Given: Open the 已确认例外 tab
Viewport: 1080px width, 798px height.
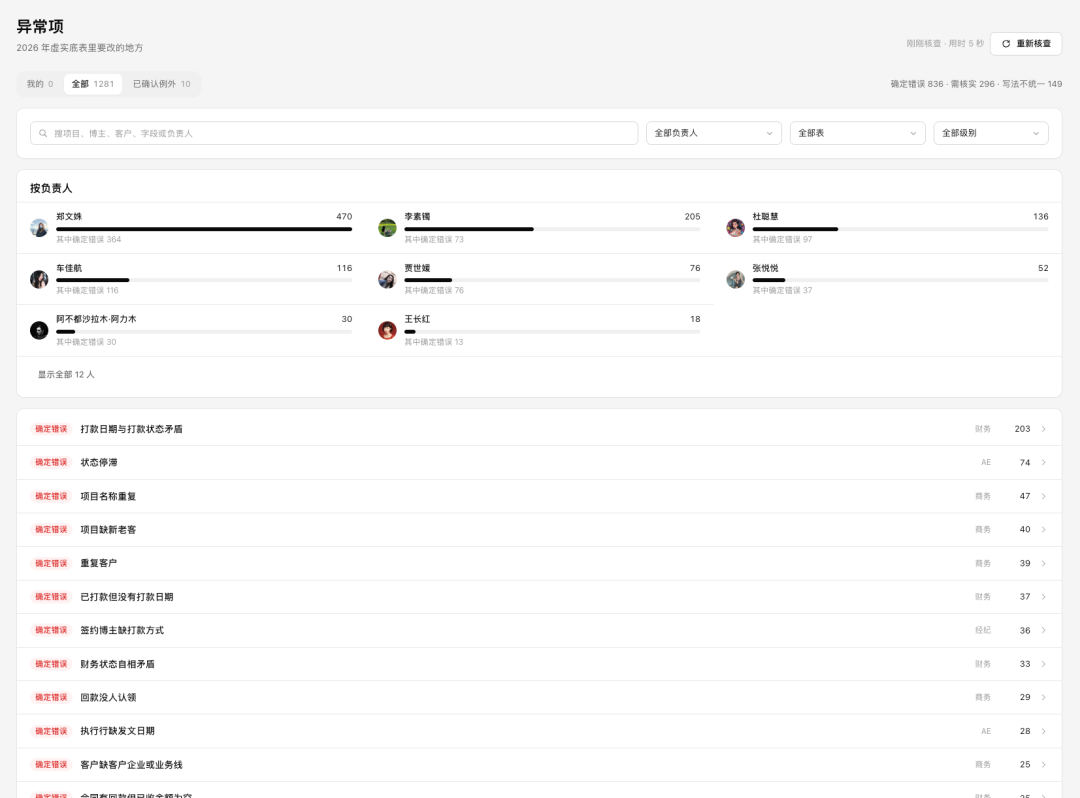Looking at the screenshot, I should tap(162, 84).
